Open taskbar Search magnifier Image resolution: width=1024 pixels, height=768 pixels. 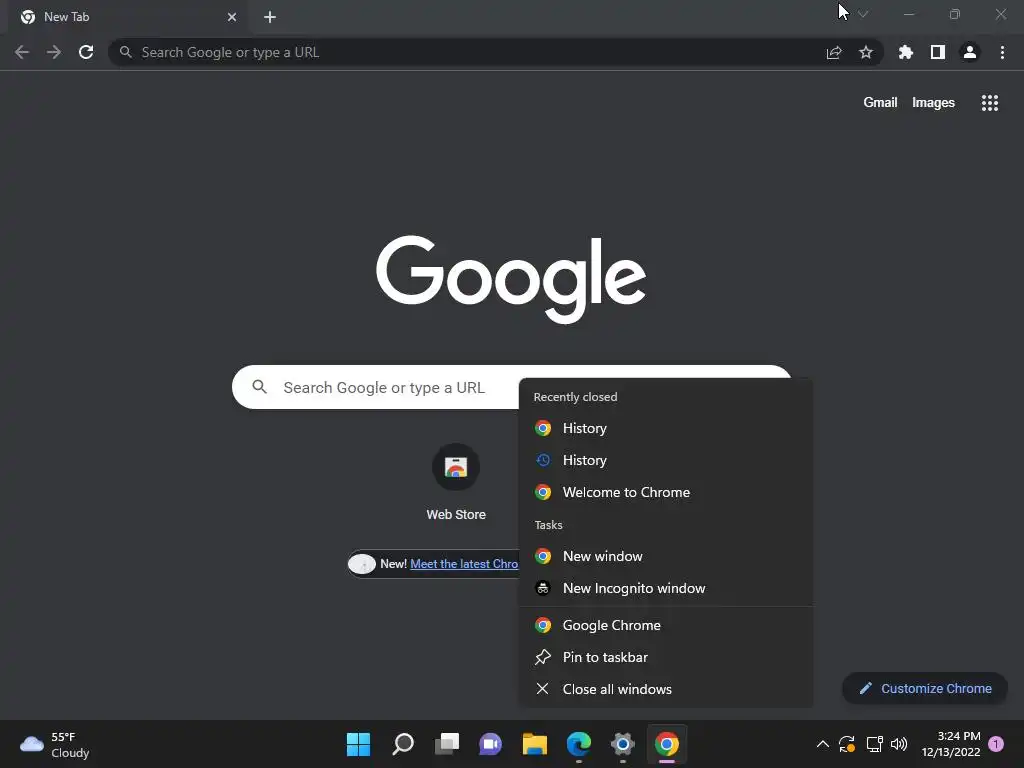pos(403,744)
